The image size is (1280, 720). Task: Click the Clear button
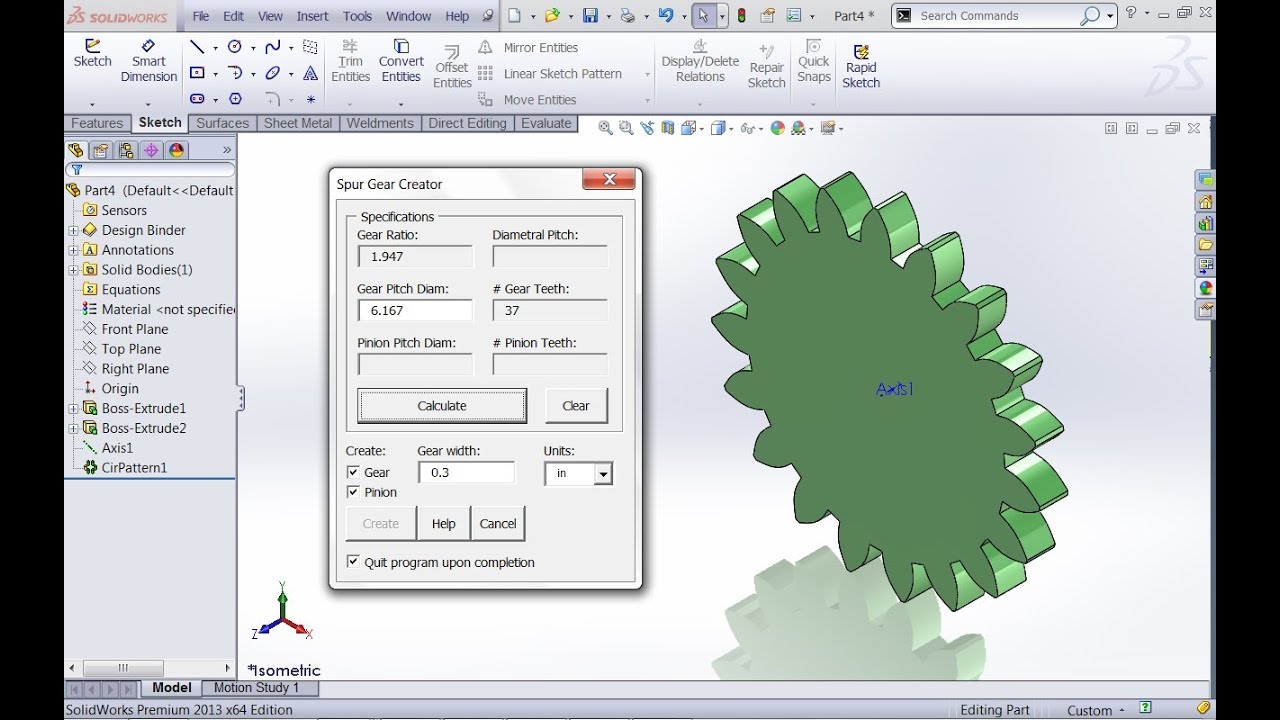576,406
